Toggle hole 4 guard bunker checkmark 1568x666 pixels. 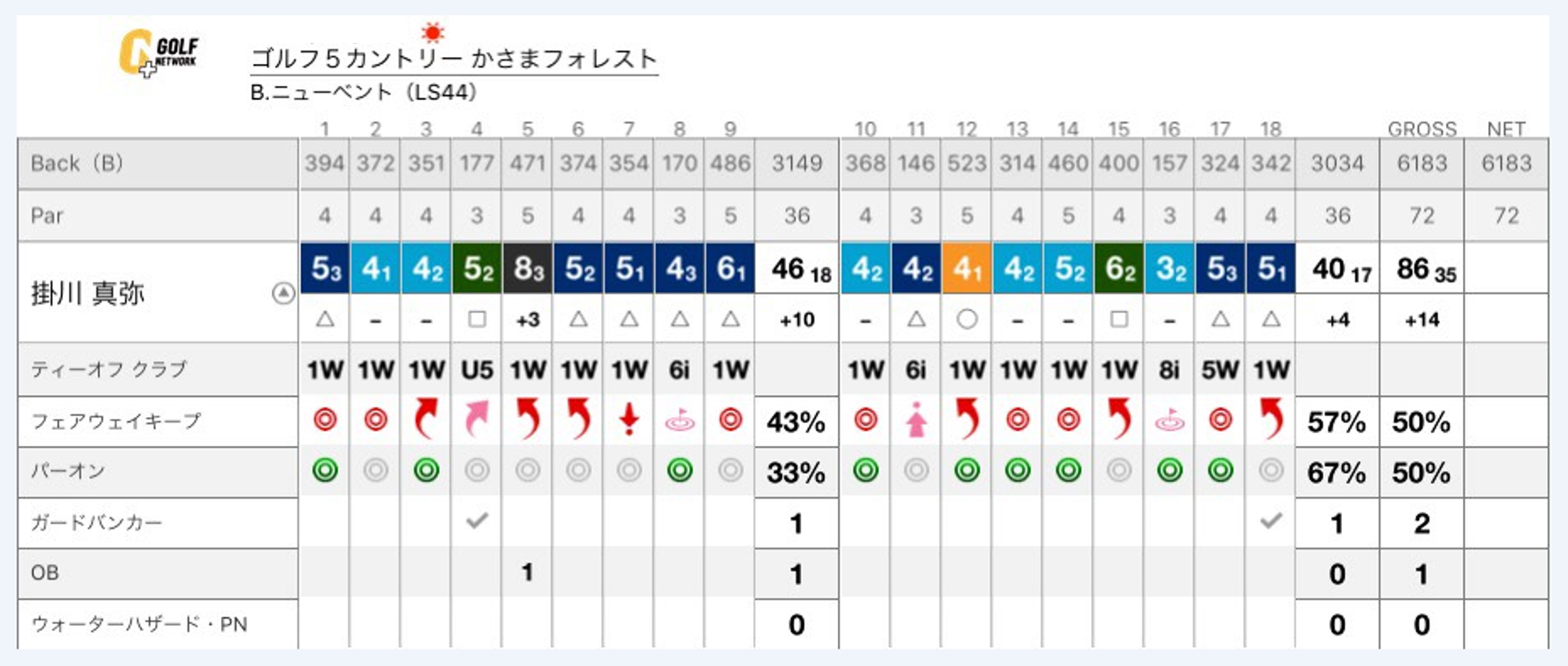(x=477, y=521)
